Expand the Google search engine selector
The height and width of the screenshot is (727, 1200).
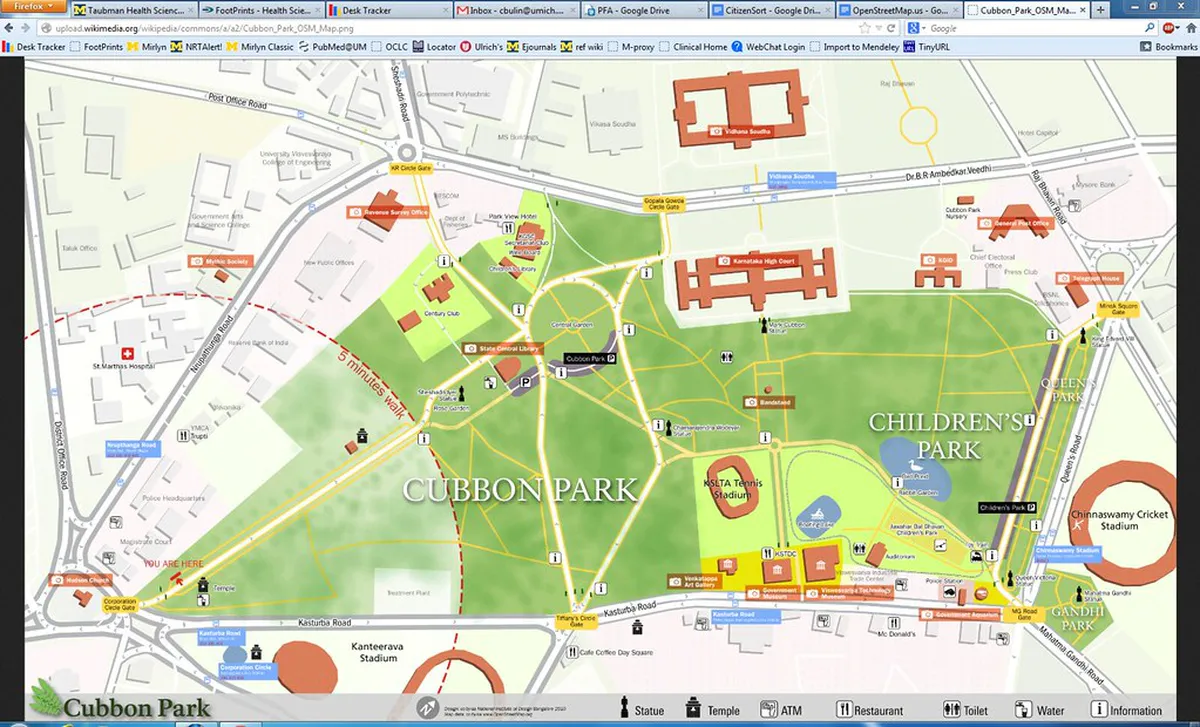click(x=914, y=28)
